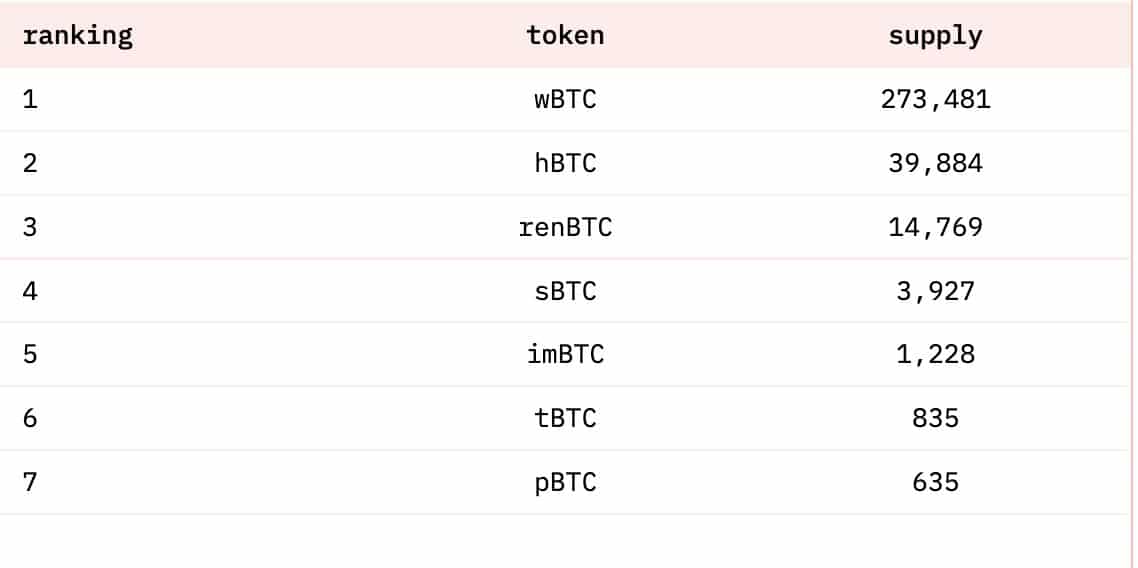
Task: Select the renBTC token cell
Action: click(565, 227)
